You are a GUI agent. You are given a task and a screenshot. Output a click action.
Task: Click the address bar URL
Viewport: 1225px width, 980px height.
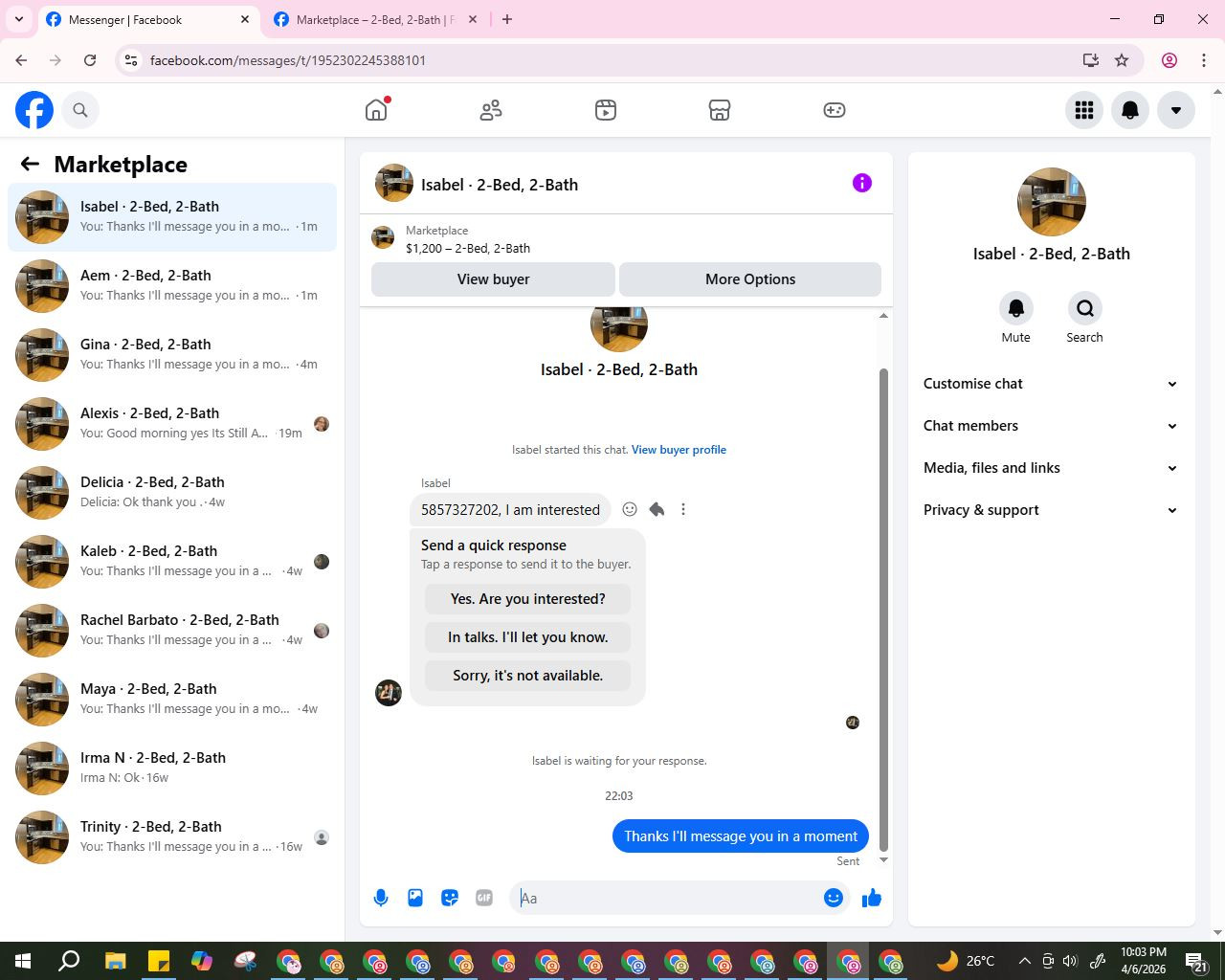point(288,60)
